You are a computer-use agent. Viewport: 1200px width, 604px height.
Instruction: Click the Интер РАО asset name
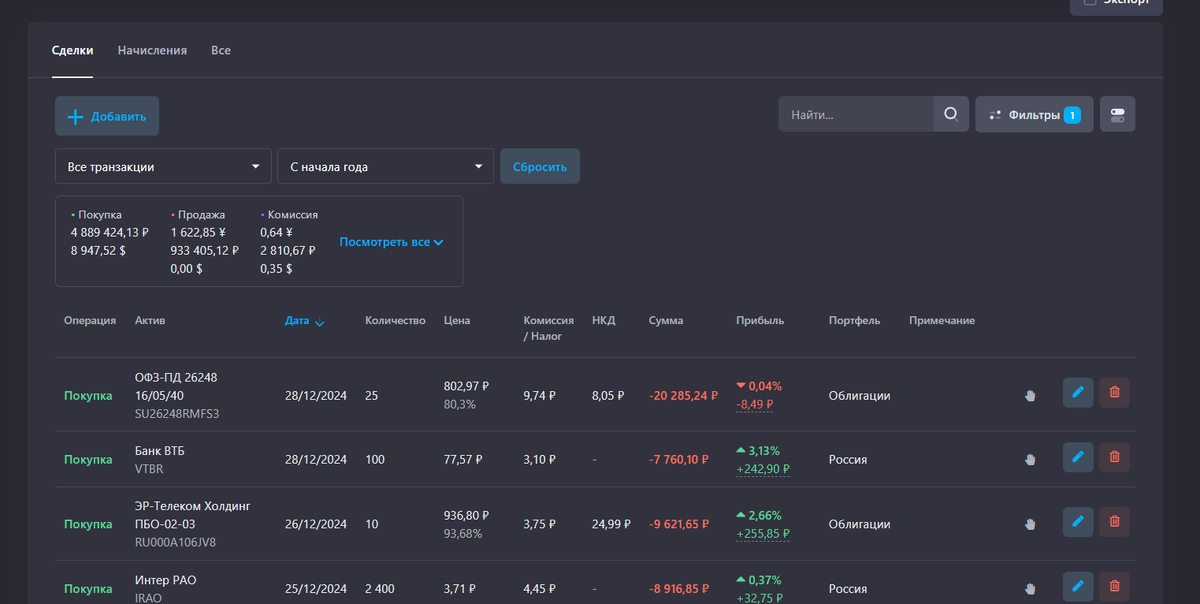coord(166,580)
